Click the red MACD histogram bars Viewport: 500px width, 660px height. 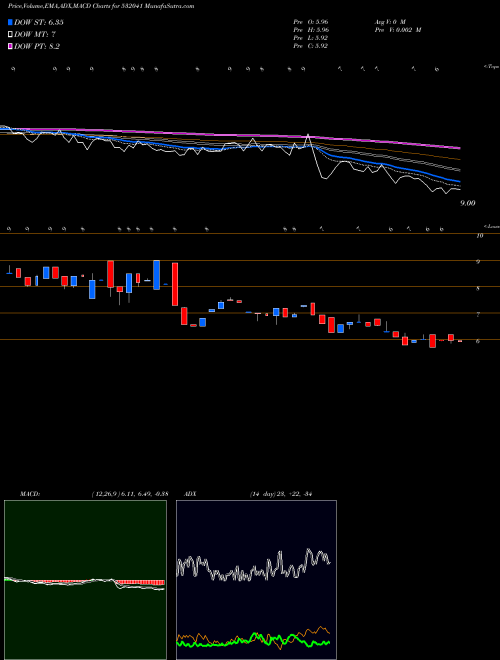click(x=139, y=583)
